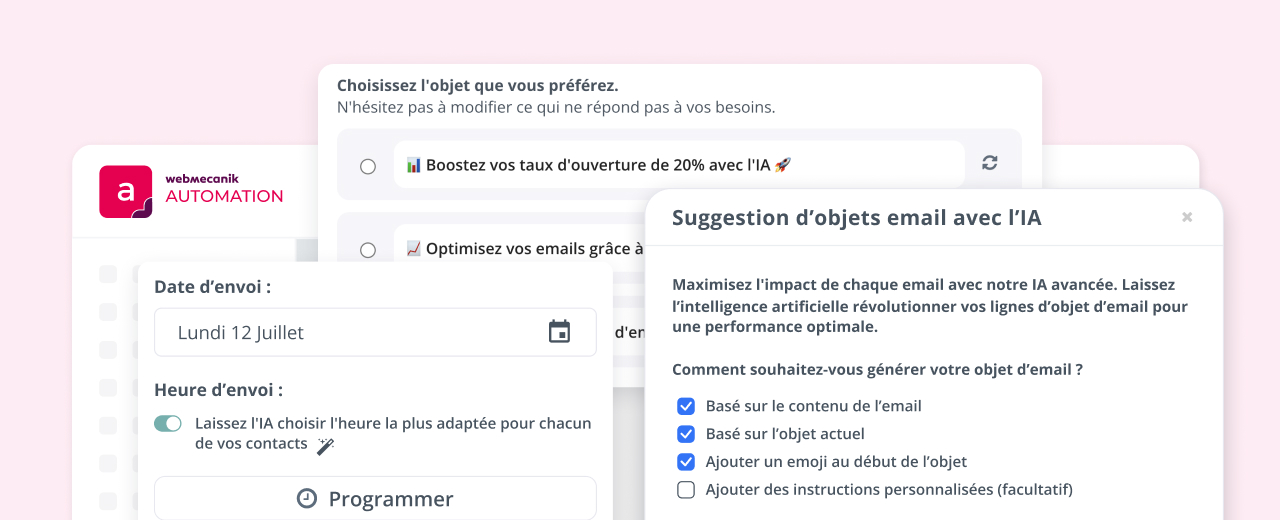The height and width of the screenshot is (520, 1280).
Task: Click the WEBMECANIK AUTOMATION brand text
Action: tap(224, 190)
